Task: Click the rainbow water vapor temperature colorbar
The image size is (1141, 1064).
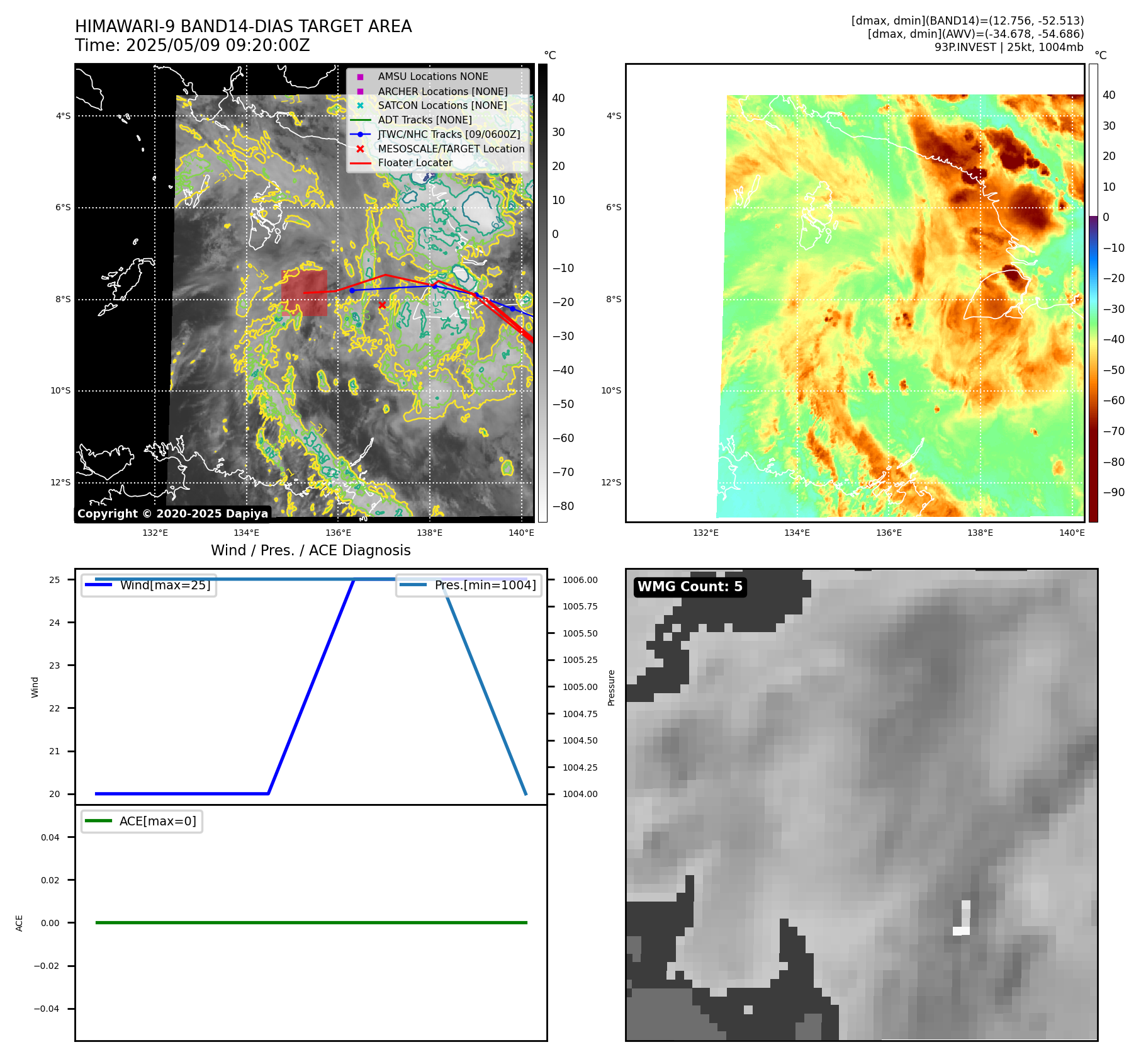Action: [1093, 293]
